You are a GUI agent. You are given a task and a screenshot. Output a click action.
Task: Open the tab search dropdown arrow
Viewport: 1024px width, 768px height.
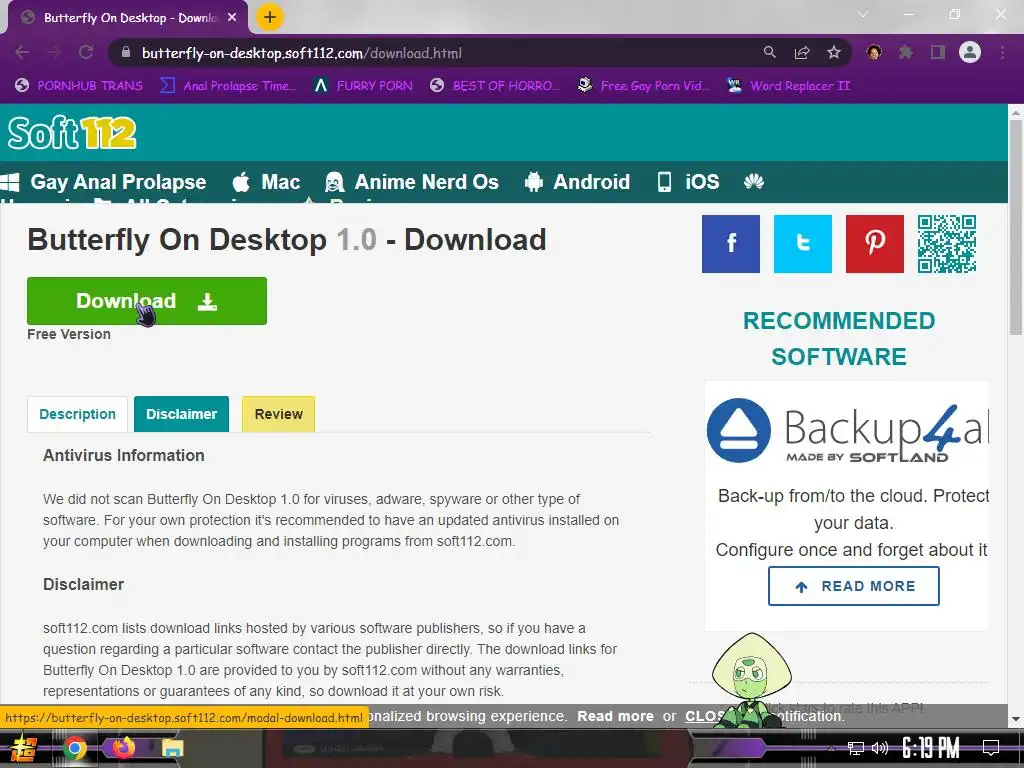[x=863, y=14]
